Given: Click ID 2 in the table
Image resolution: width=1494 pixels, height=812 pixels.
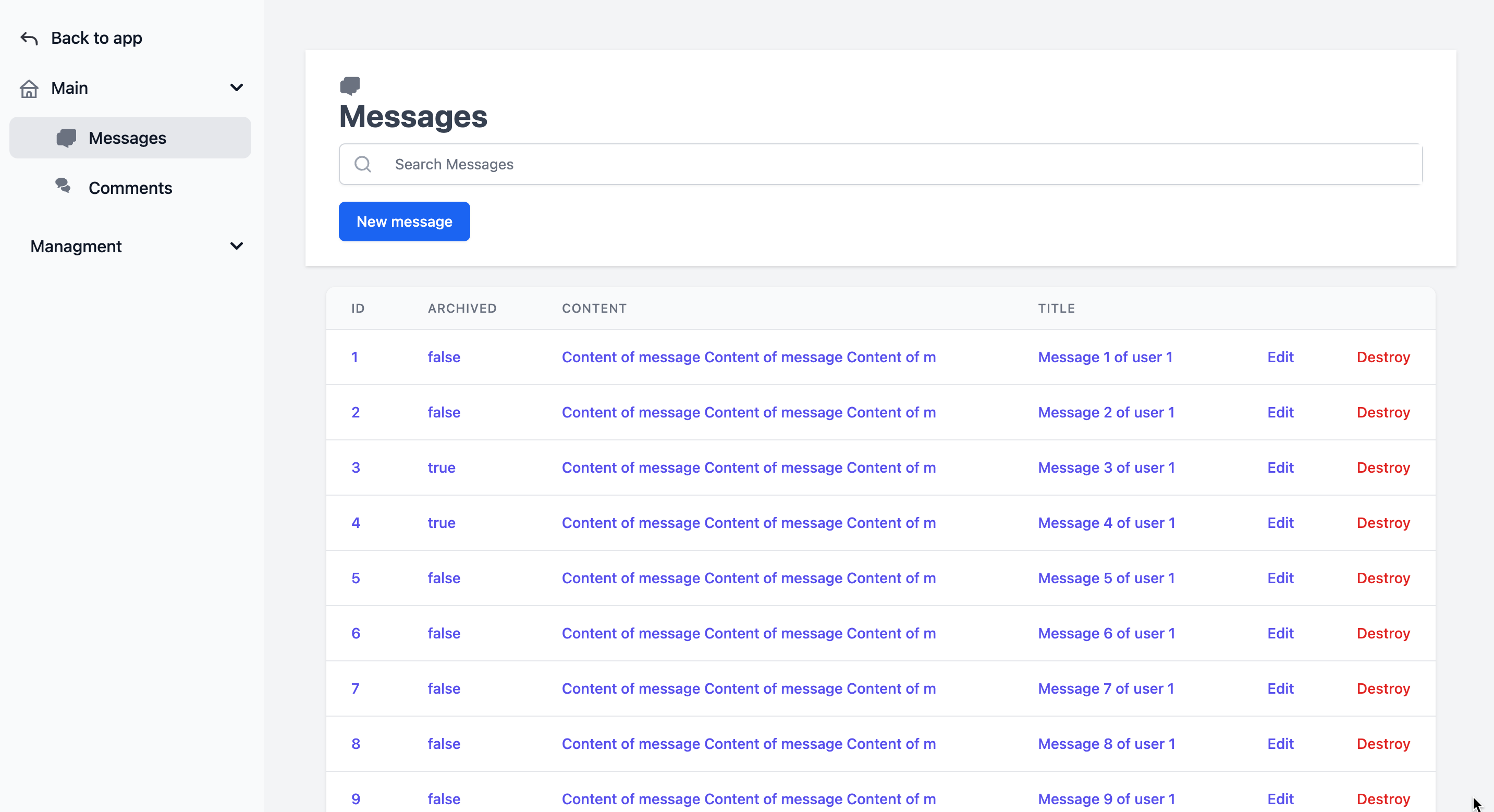Looking at the screenshot, I should [356, 412].
